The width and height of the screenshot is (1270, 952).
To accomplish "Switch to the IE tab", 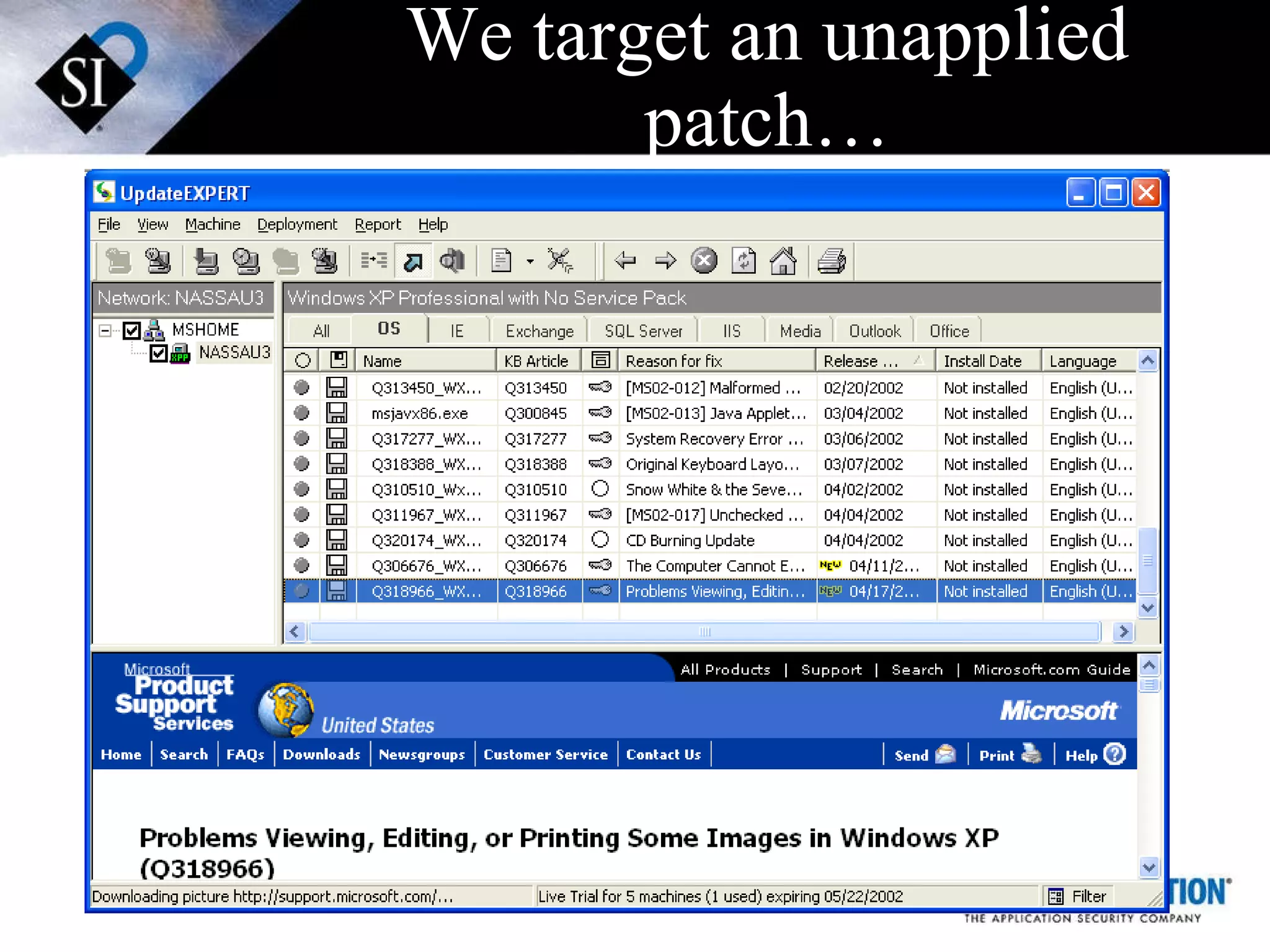I will click(x=457, y=331).
